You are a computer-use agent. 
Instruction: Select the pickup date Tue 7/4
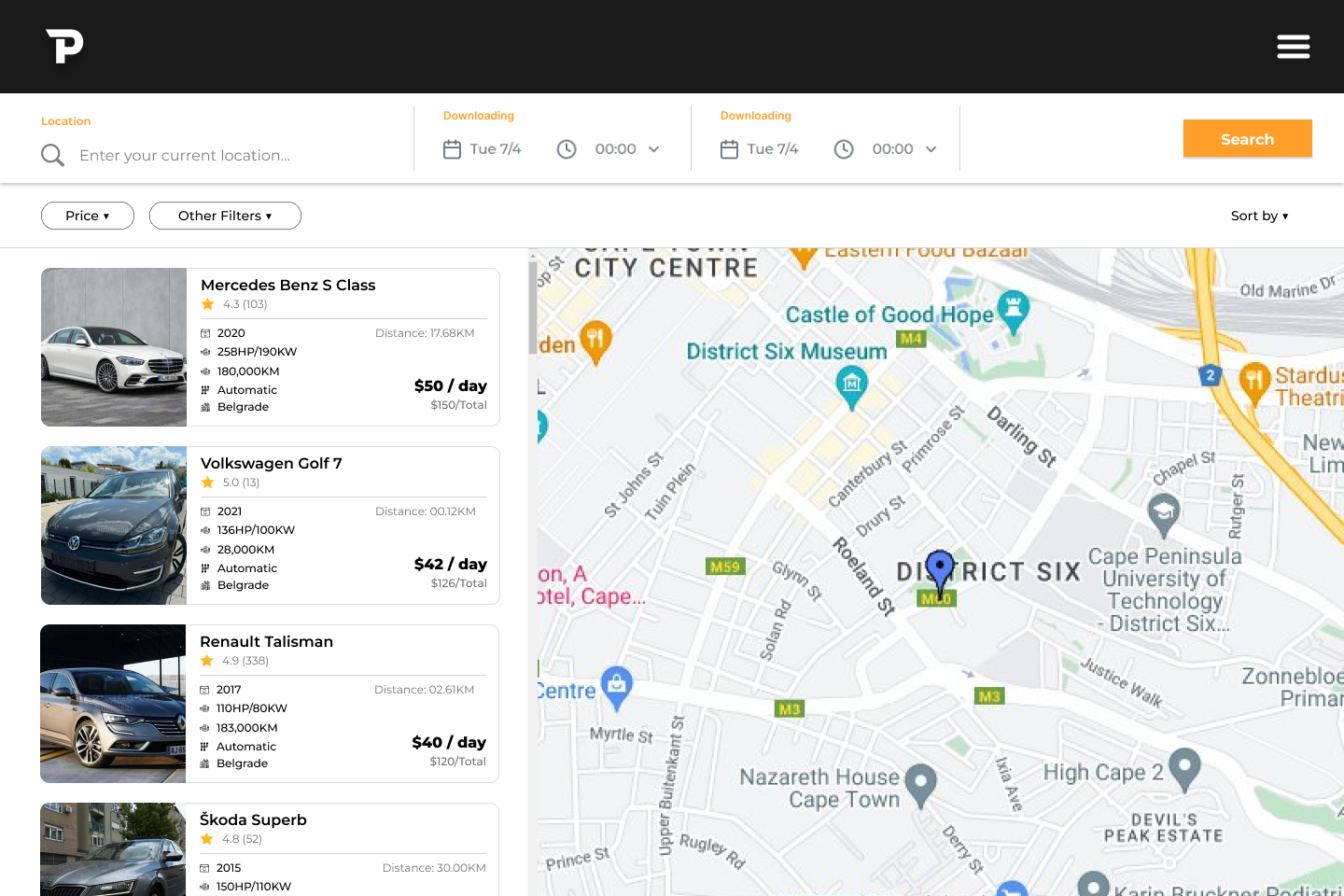(x=496, y=149)
